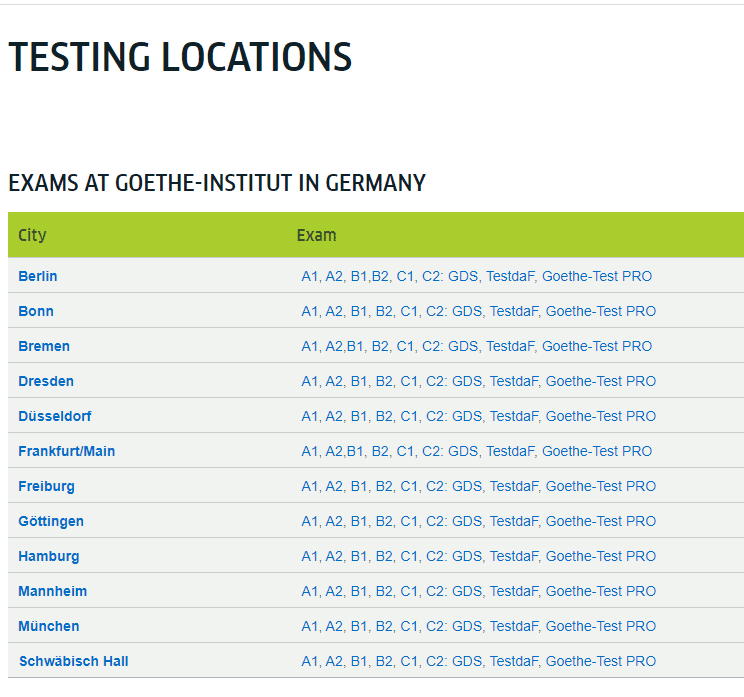Select the Bremen city link

[x=44, y=346]
